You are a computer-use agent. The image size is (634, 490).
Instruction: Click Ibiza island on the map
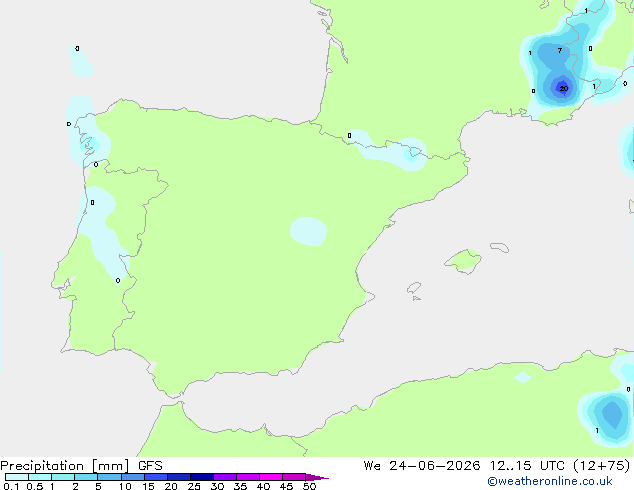(414, 288)
